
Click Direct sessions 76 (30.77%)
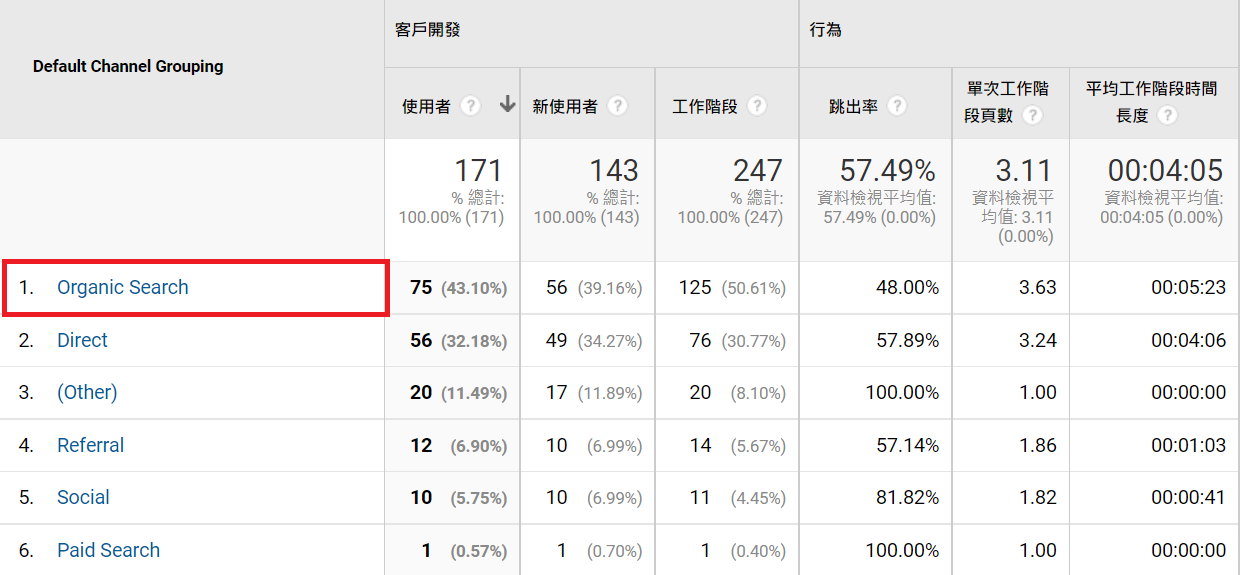(x=738, y=340)
